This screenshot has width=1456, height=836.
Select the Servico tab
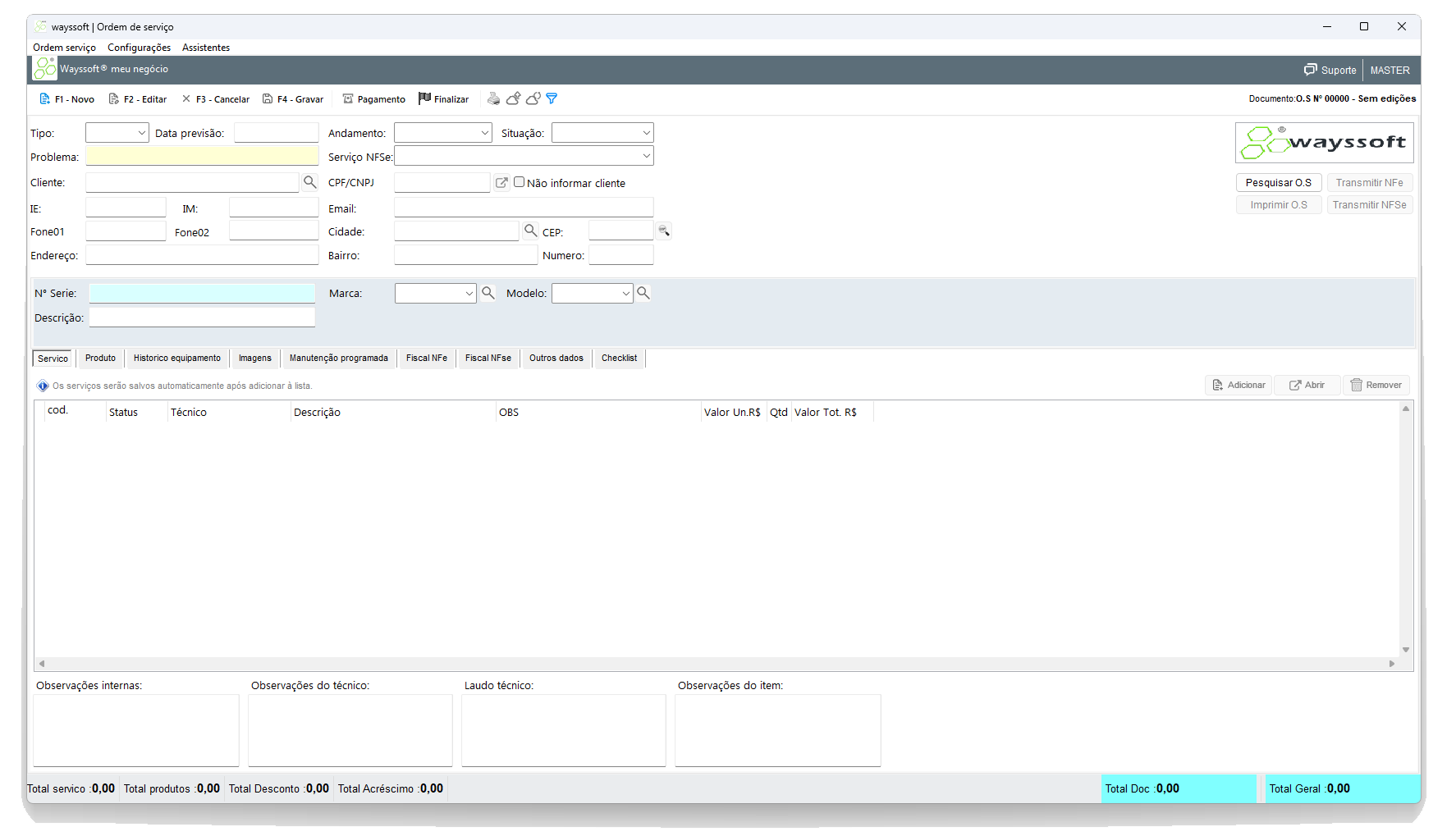(53, 359)
